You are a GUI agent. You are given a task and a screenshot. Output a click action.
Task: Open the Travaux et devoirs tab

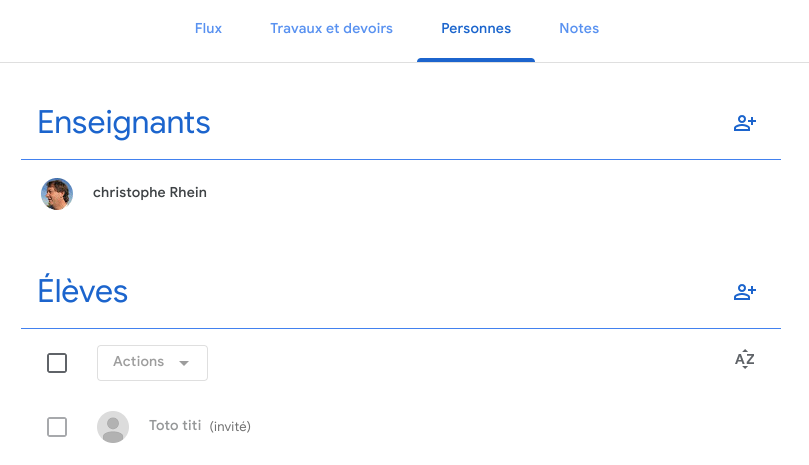(x=331, y=28)
